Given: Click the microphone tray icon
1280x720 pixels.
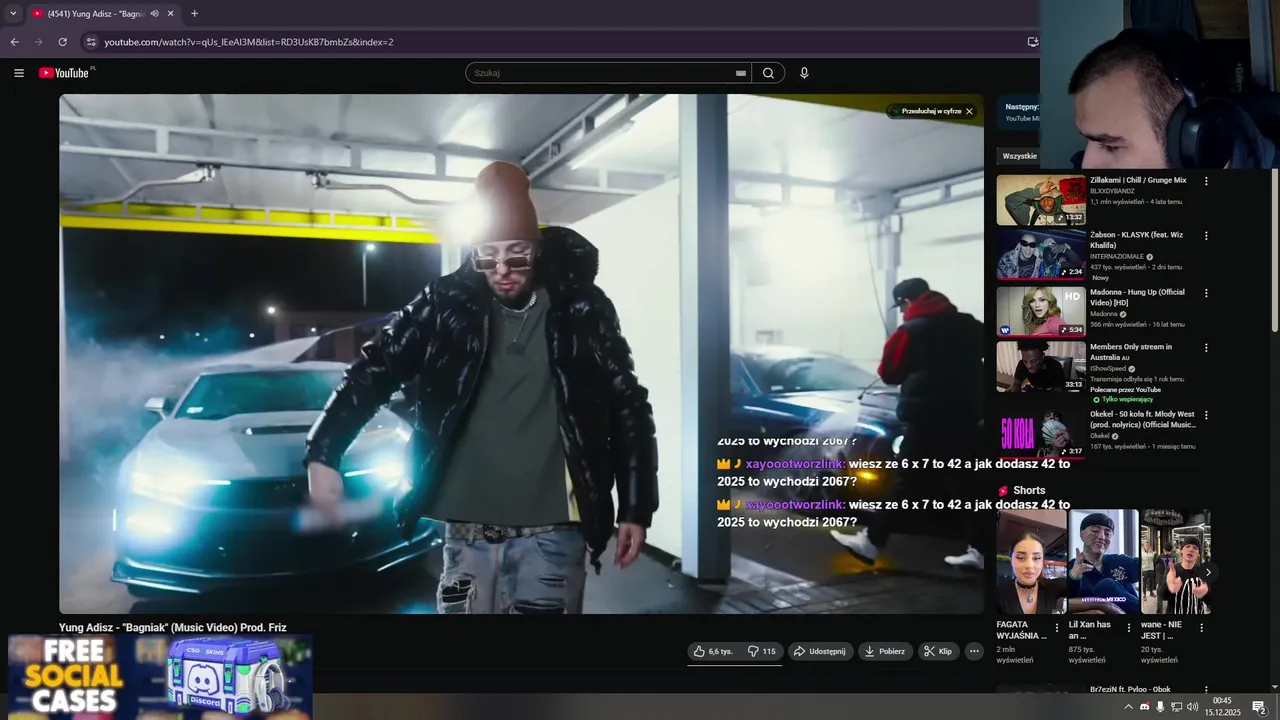Looking at the screenshot, I should point(1160,707).
